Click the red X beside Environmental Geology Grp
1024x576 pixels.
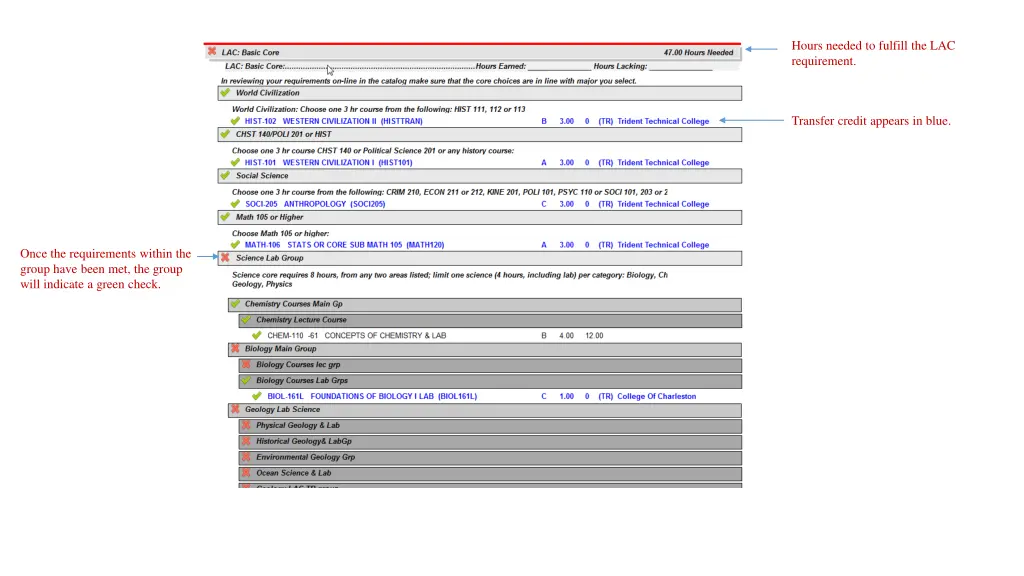click(x=246, y=457)
